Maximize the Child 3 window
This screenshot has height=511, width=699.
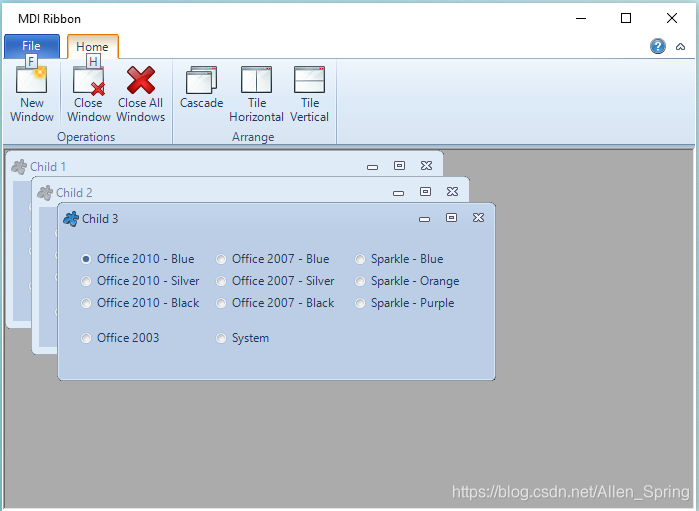click(452, 218)
